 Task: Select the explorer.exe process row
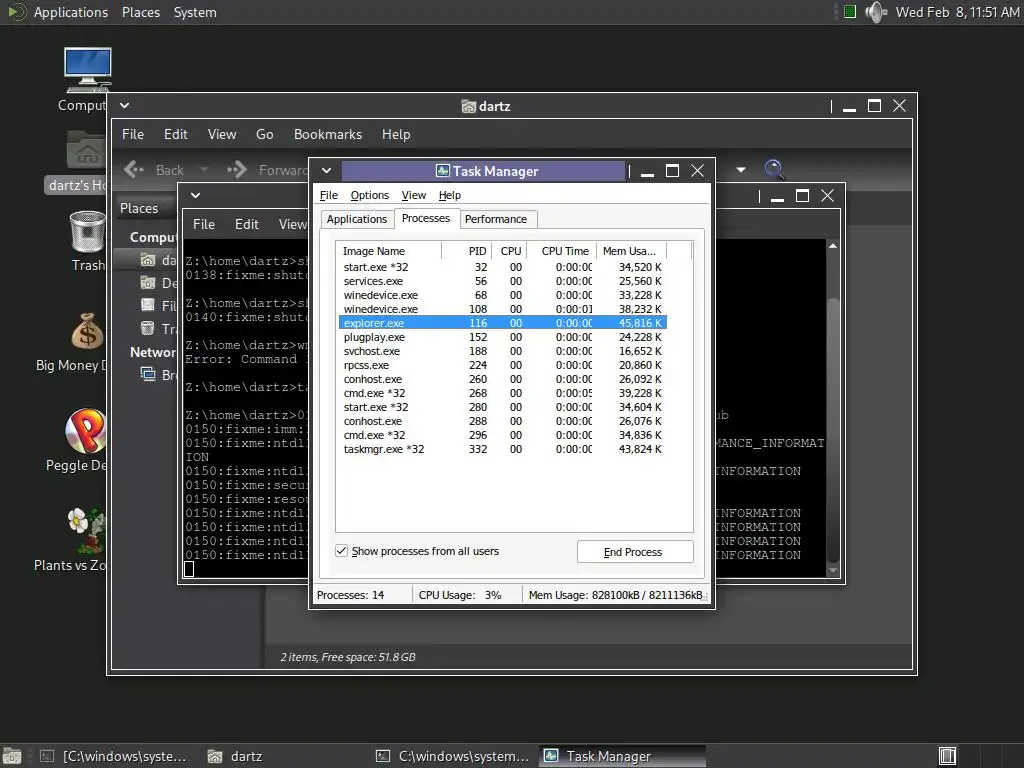[x=502, y=323]
